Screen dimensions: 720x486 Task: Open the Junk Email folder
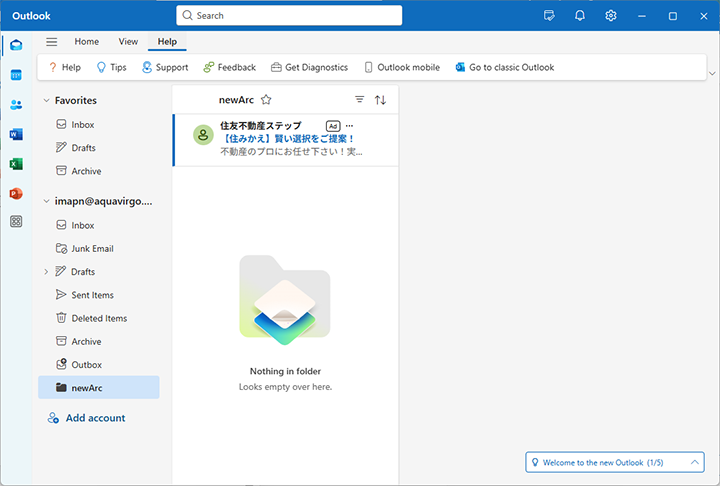99,249
